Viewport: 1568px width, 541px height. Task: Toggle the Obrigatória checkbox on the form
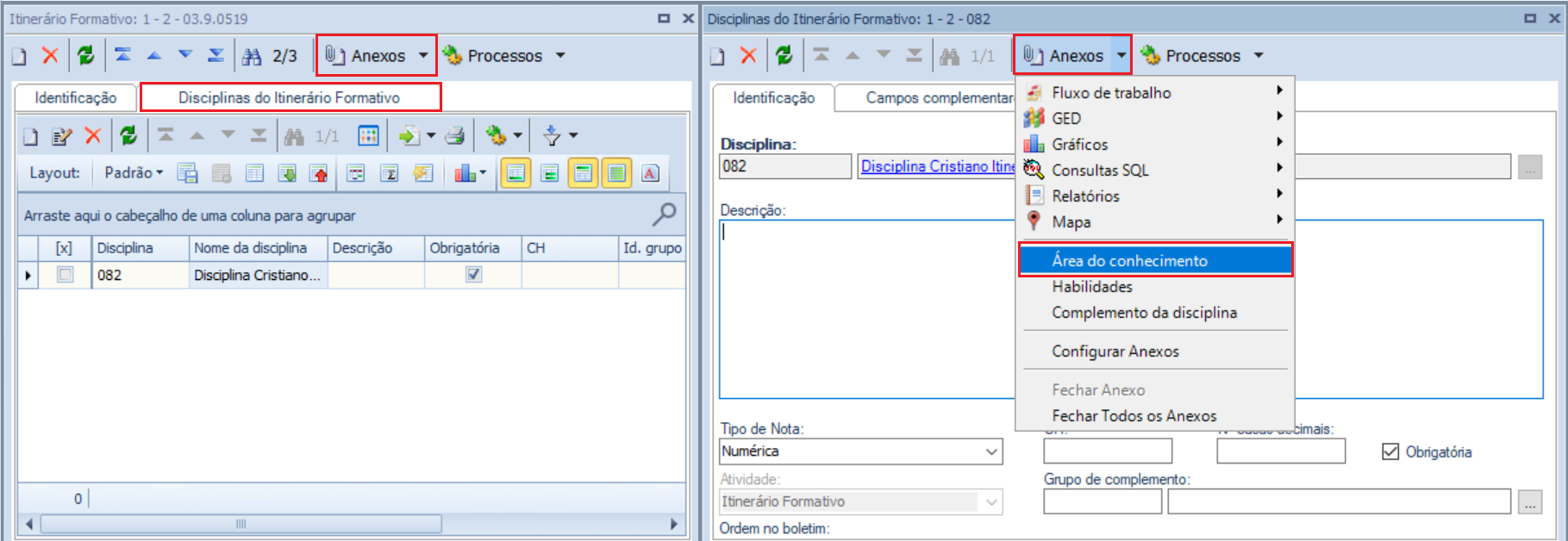(1390, 451)
